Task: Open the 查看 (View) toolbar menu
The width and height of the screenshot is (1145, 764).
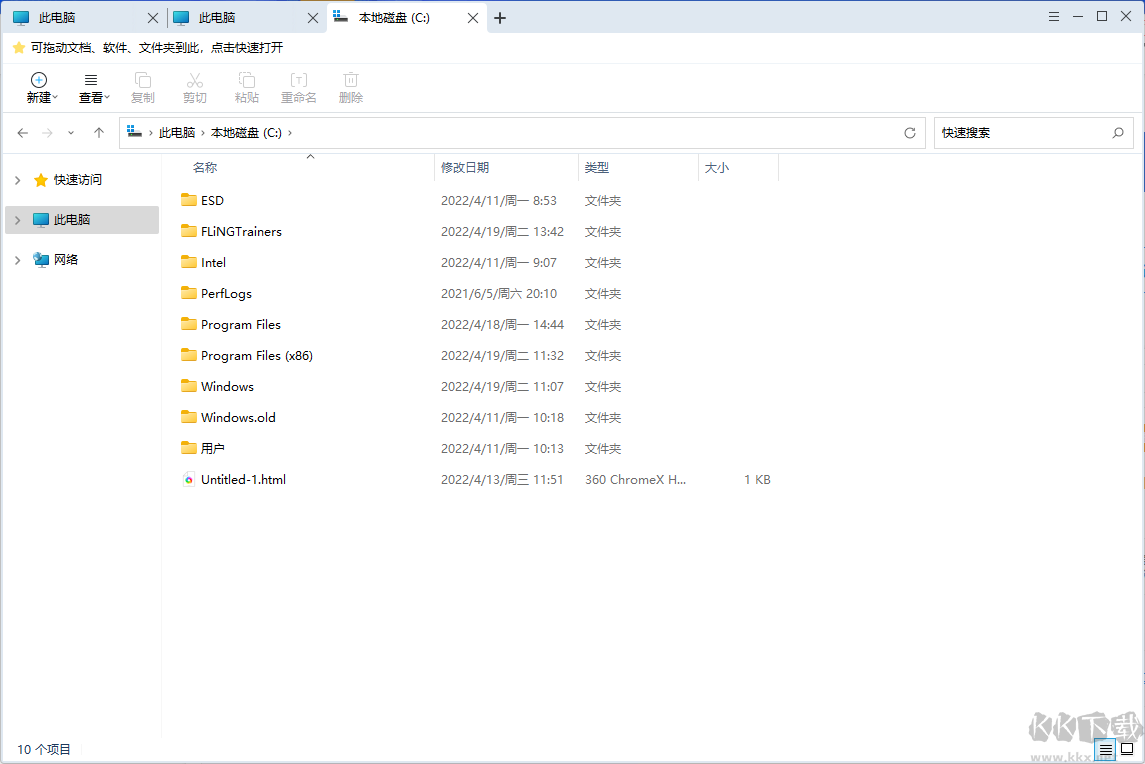Action: 91,81
